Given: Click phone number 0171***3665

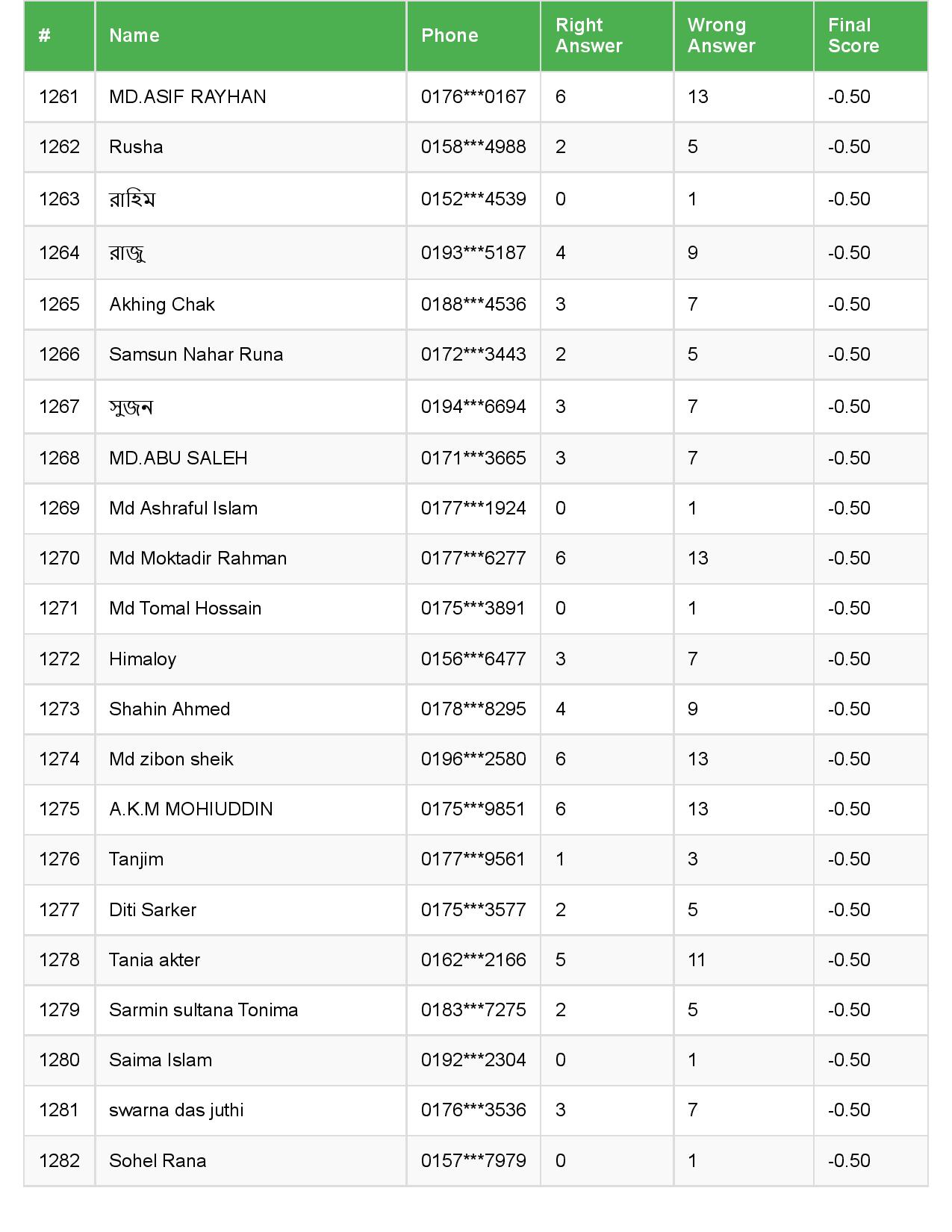Looking at the screenshot, I should click(473, 458).
